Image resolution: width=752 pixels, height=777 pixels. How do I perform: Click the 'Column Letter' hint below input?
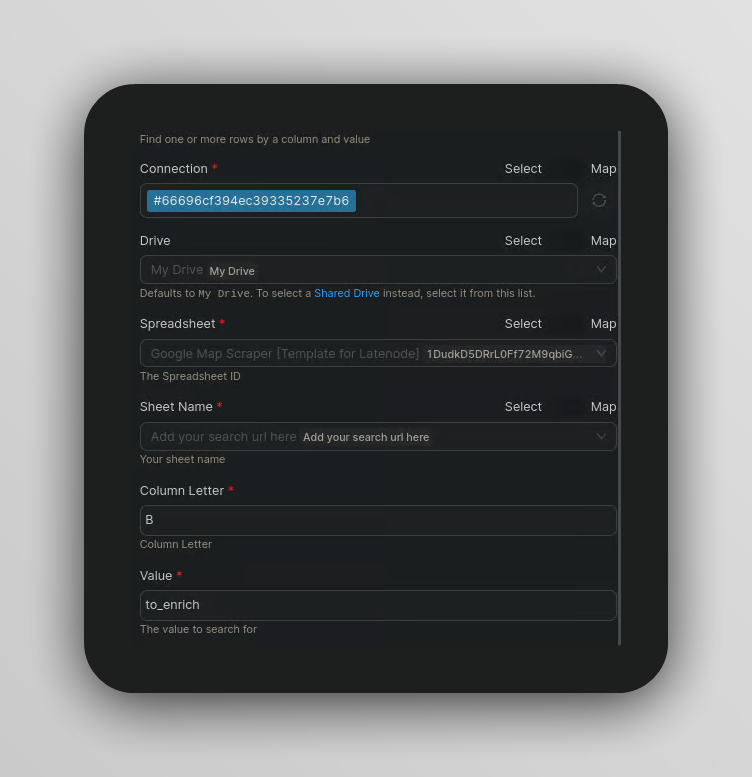tap(176, 544)
